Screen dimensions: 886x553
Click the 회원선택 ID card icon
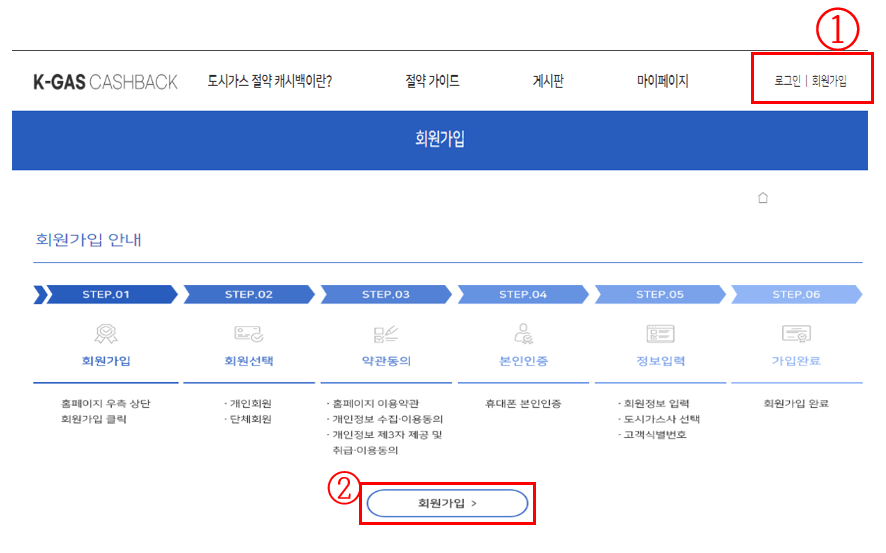click(249, 334)
